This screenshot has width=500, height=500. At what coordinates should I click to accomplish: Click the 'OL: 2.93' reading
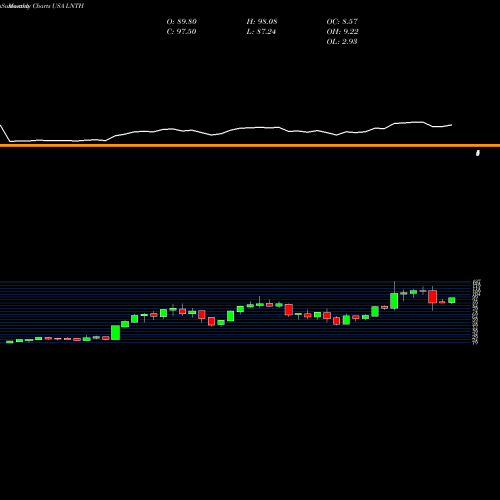pos(342,42)
